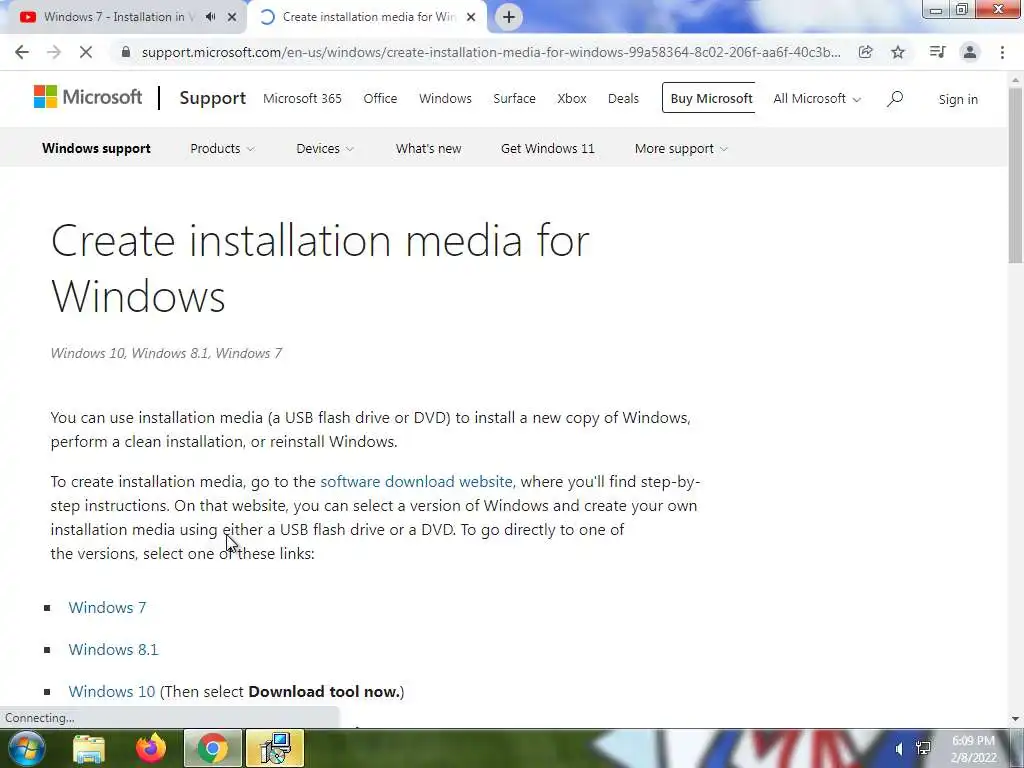Click the Microsoft logo
The image size is (1024, 768).
coord(88,97)
